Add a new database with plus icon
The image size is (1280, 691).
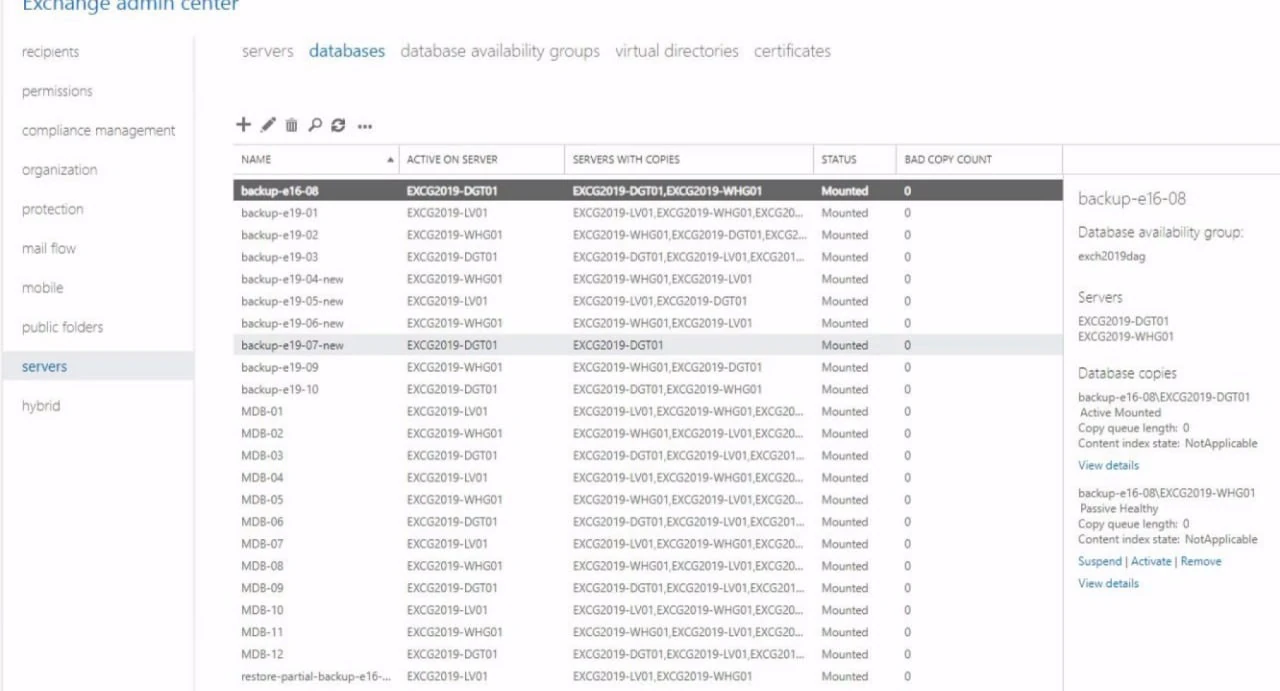pos(243,125)
